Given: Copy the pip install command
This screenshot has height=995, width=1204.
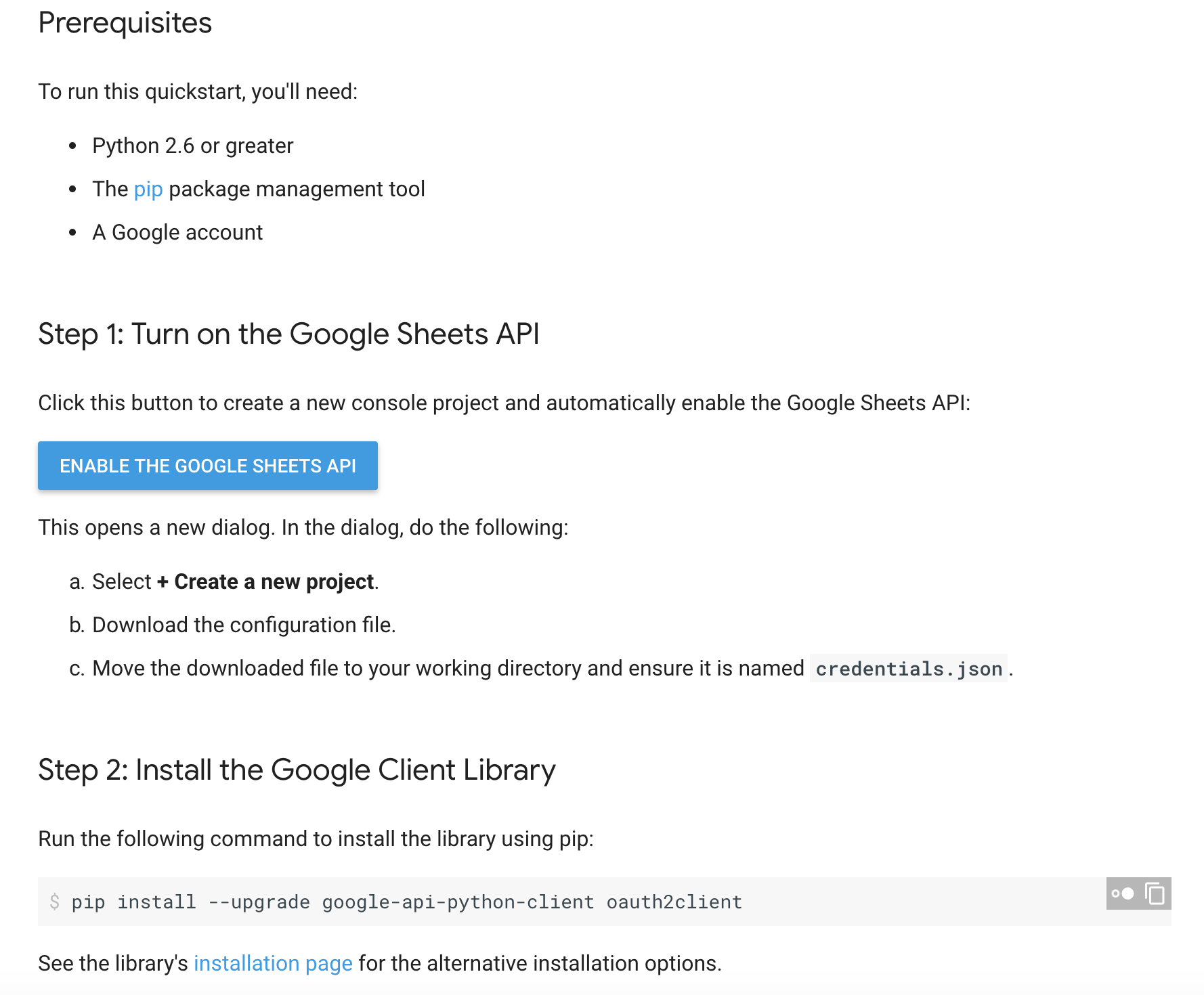Looking at the screenshot, I should tap(1155, 893).
